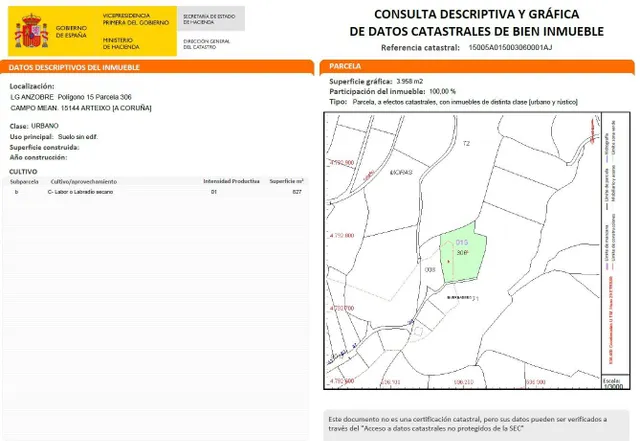This screenshot has height=441, width=640.
Task: Click the Intensidad Productiva column header
Action: [x=231, y=181]
